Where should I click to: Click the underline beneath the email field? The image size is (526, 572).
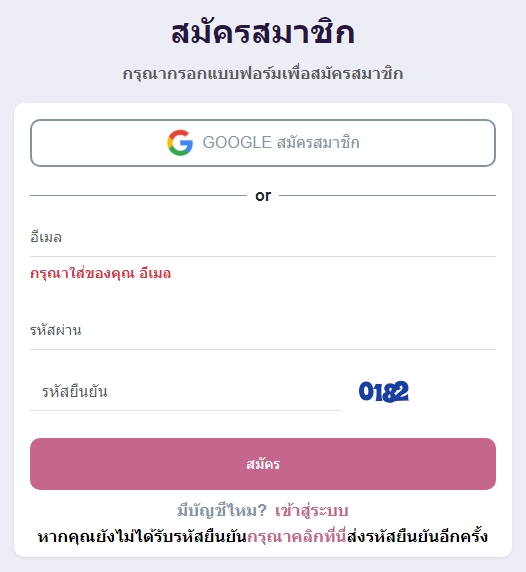tap(263, 256)
